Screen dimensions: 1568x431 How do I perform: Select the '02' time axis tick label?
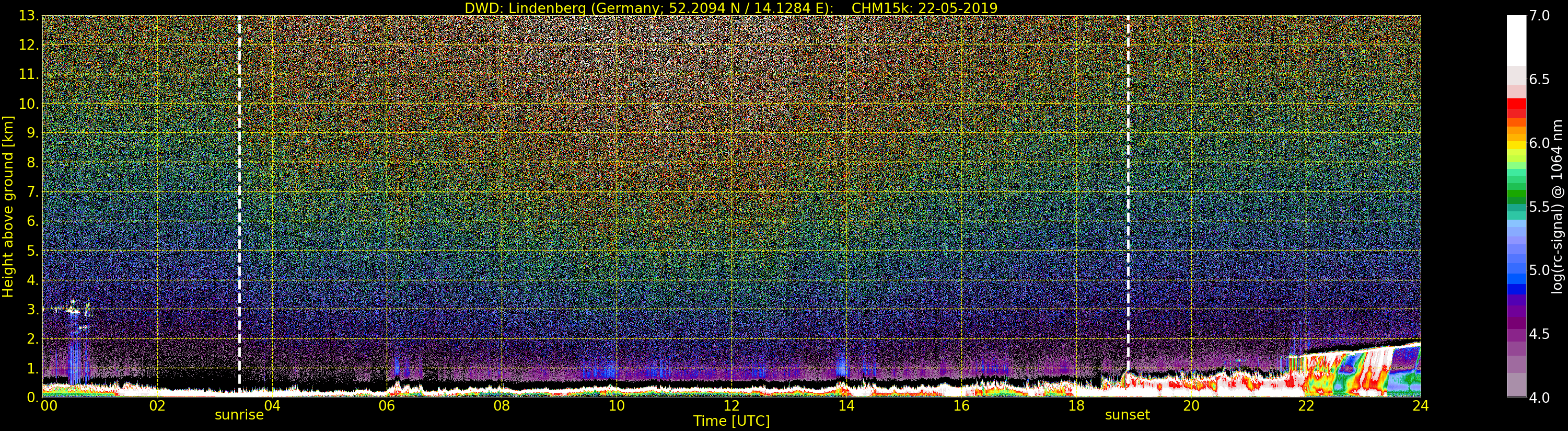tap(157, 405)
